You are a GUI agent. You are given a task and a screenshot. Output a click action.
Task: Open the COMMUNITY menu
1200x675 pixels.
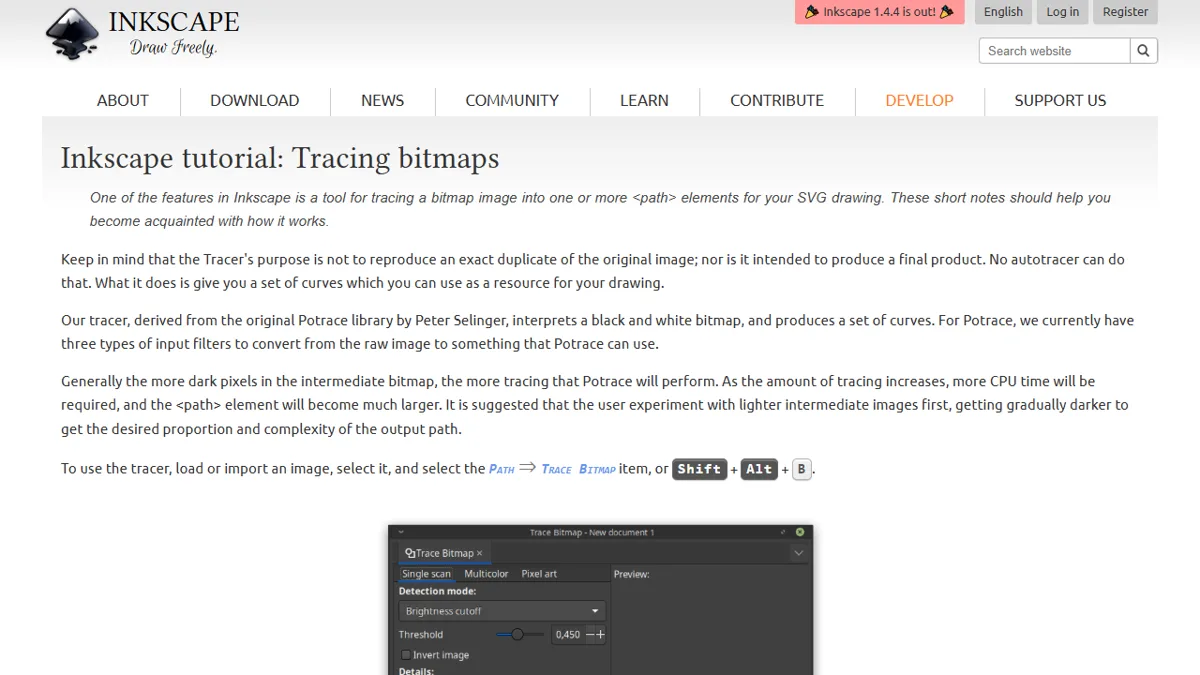pos(512,100)
